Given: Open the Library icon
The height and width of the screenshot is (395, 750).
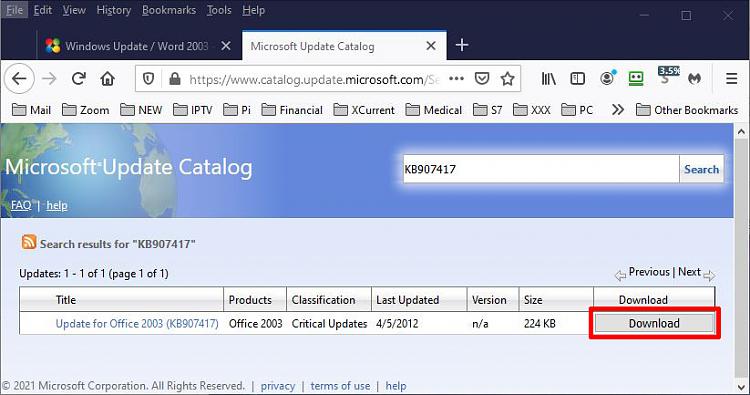Looking at the screenshot, I should point(549,78).
